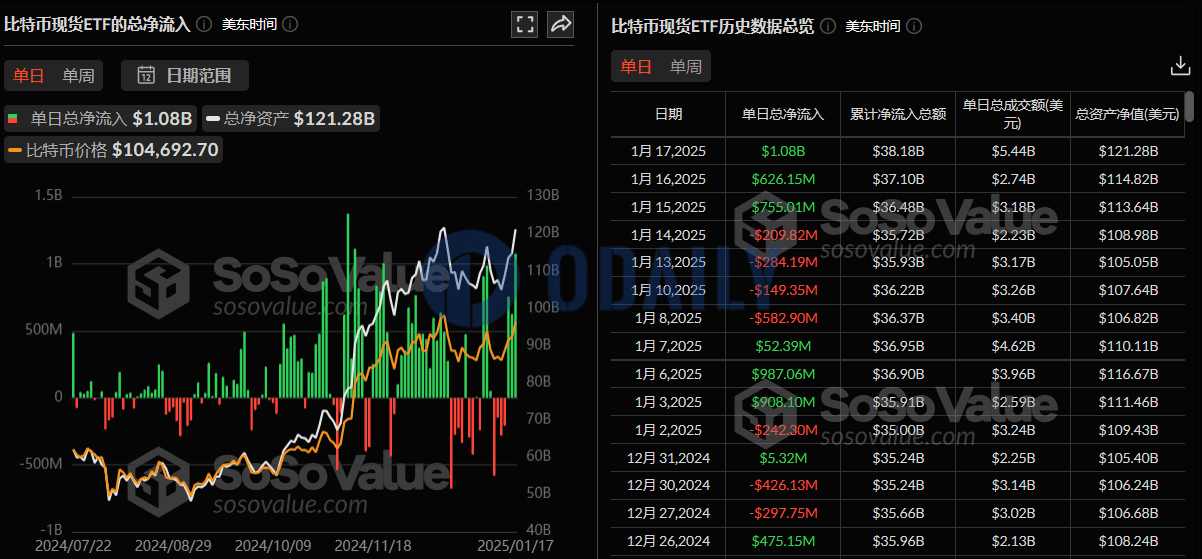Select 单日 tab in chart panel
Viewport: 1202px width, 559px height.
(x=29, y=75)
